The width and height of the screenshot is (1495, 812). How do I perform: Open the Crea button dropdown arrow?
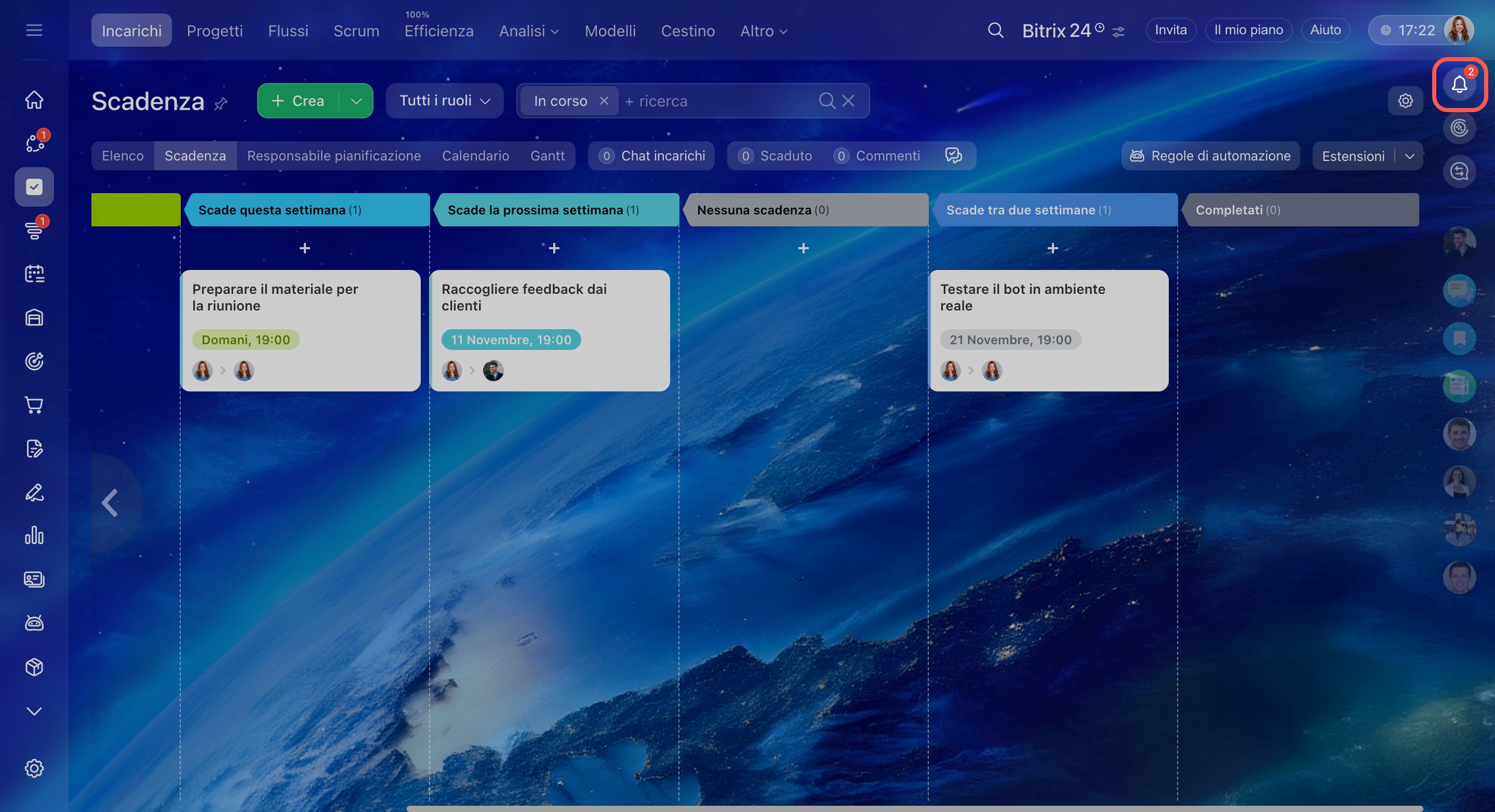pyautogui.click(x=356, y=101)
